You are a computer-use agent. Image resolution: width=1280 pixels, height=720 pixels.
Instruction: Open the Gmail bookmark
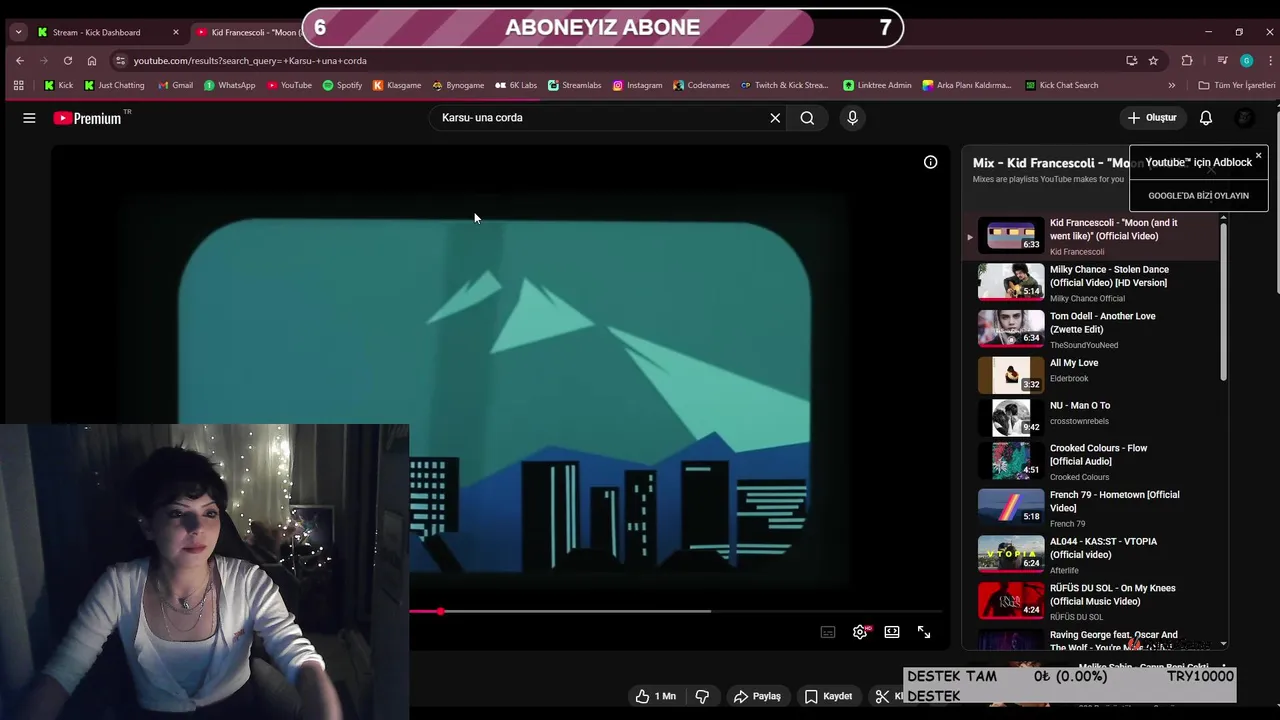click(174, 85)
